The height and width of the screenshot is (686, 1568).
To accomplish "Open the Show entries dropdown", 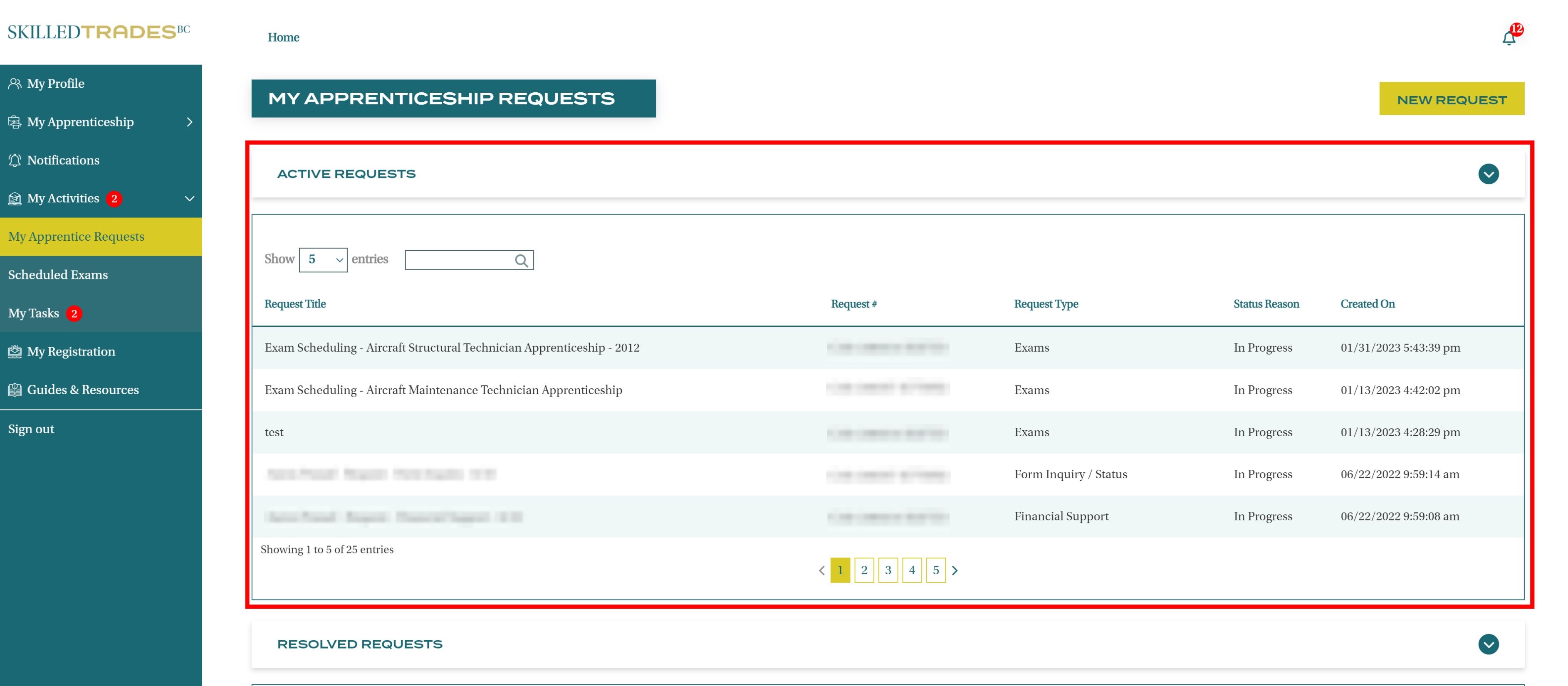I will coord(323,260).
